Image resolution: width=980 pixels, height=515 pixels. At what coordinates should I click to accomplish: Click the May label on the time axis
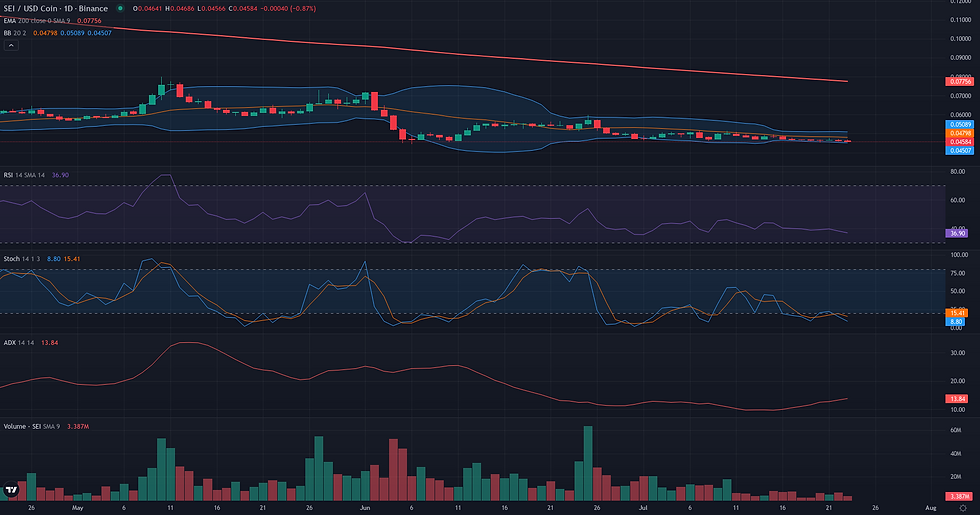[x=78, y=508]
